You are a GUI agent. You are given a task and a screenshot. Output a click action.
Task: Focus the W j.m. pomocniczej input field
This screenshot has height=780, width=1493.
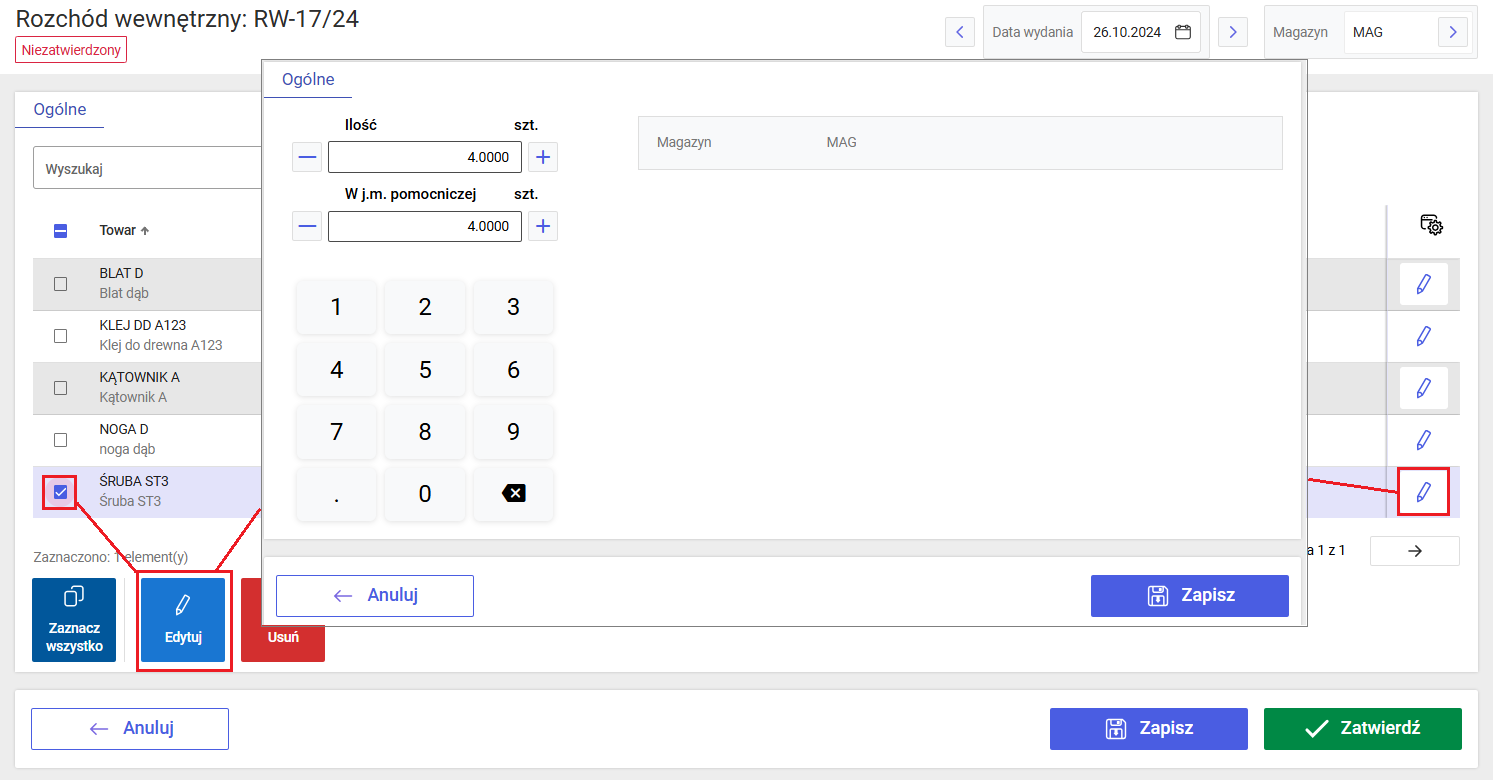(425, 226)
